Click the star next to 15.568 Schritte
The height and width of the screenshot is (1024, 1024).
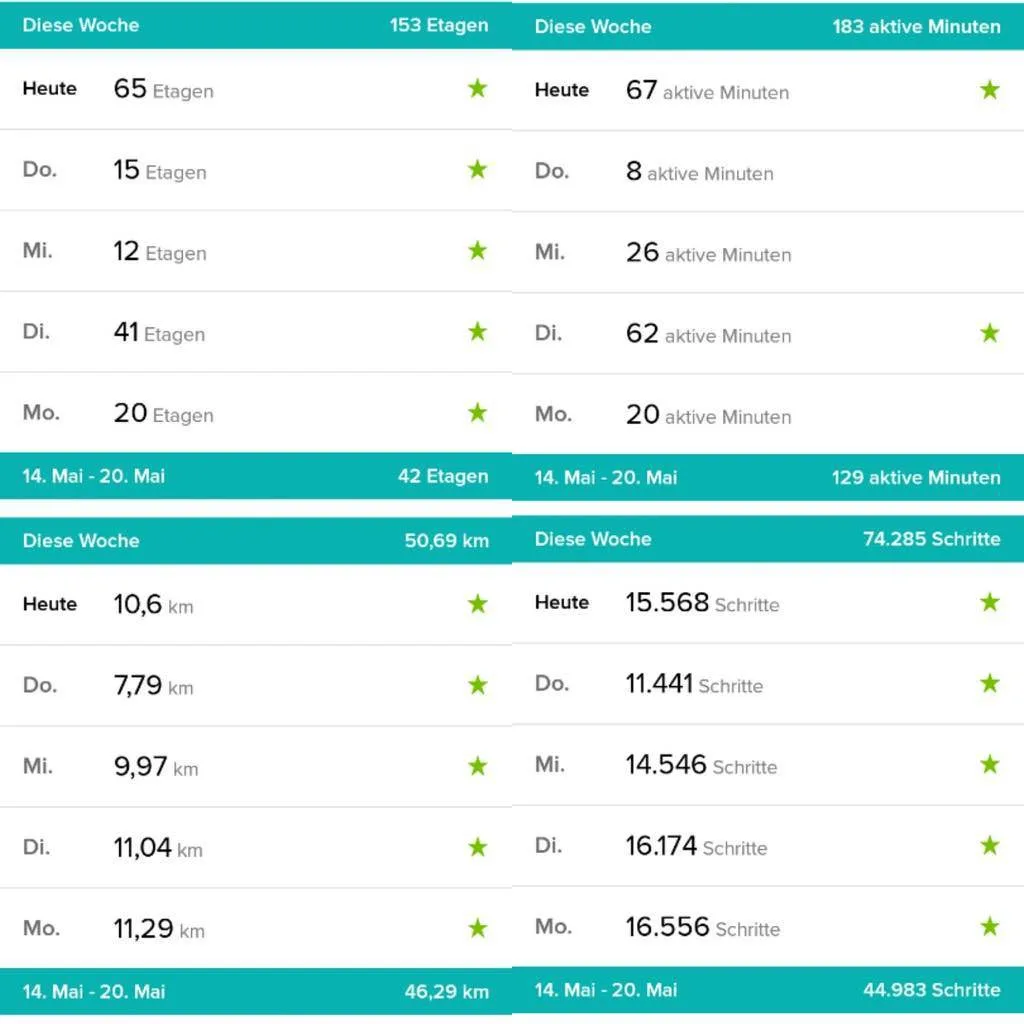pos(989,601)
